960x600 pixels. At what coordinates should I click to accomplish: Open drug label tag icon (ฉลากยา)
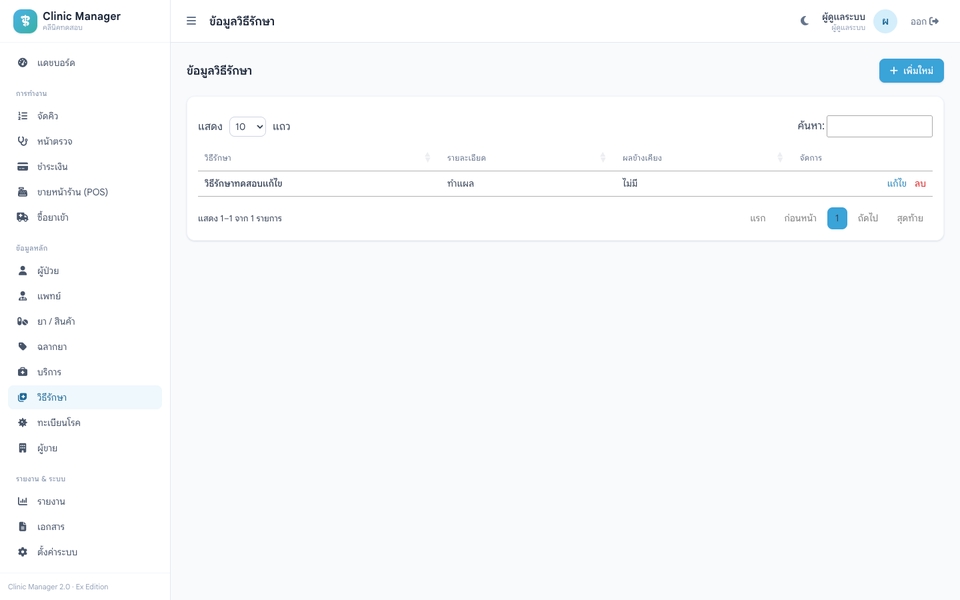23,347
